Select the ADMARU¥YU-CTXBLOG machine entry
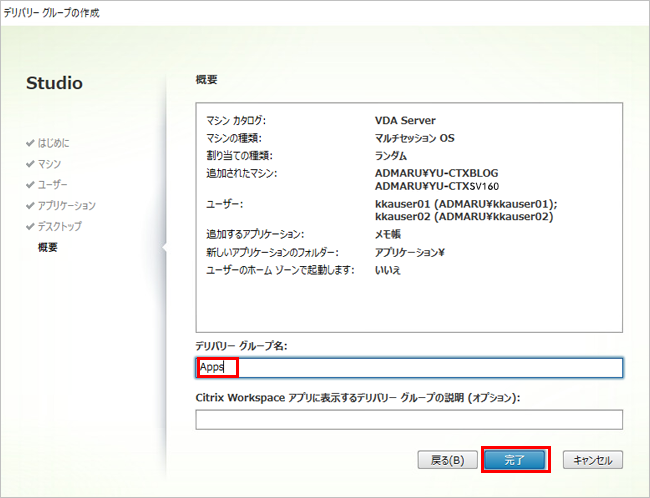 (x=436, y=173)
